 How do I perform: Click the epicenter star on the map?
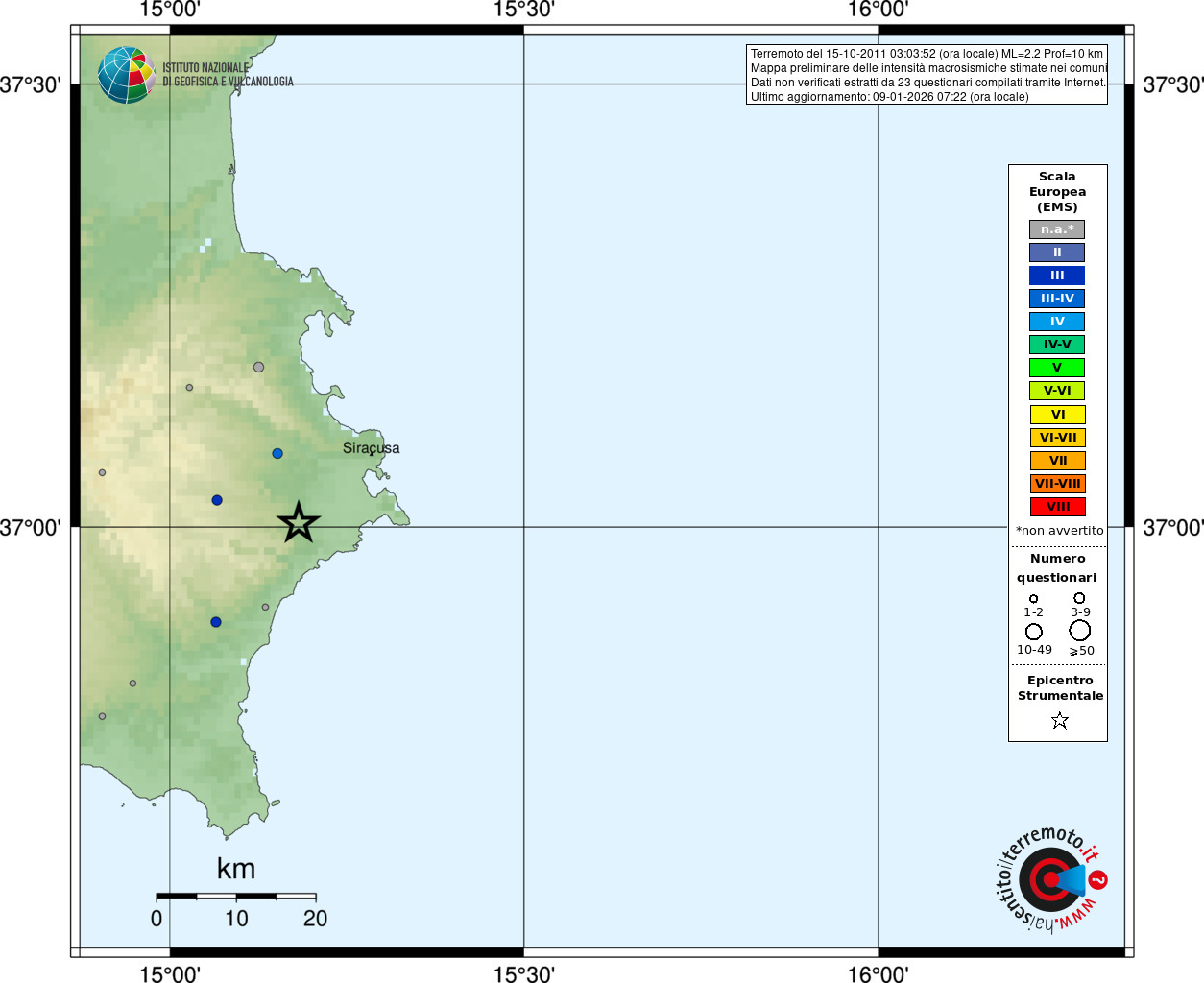(x=299, y=523)
